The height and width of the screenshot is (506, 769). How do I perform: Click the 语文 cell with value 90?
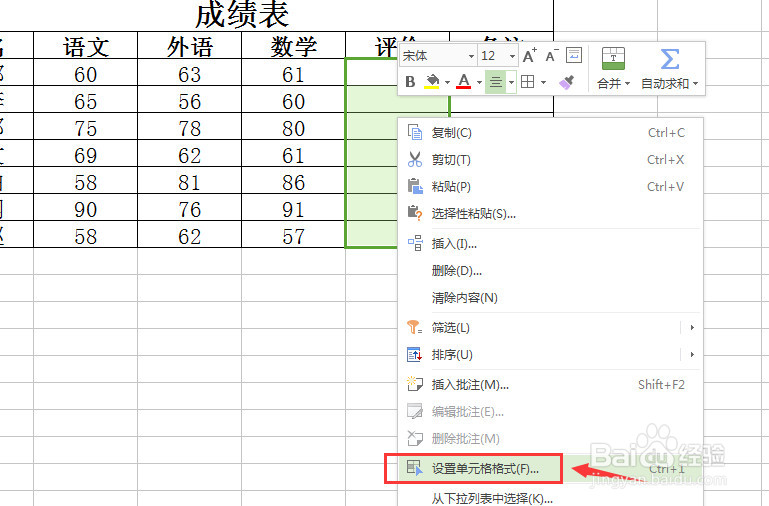[86, 207]
